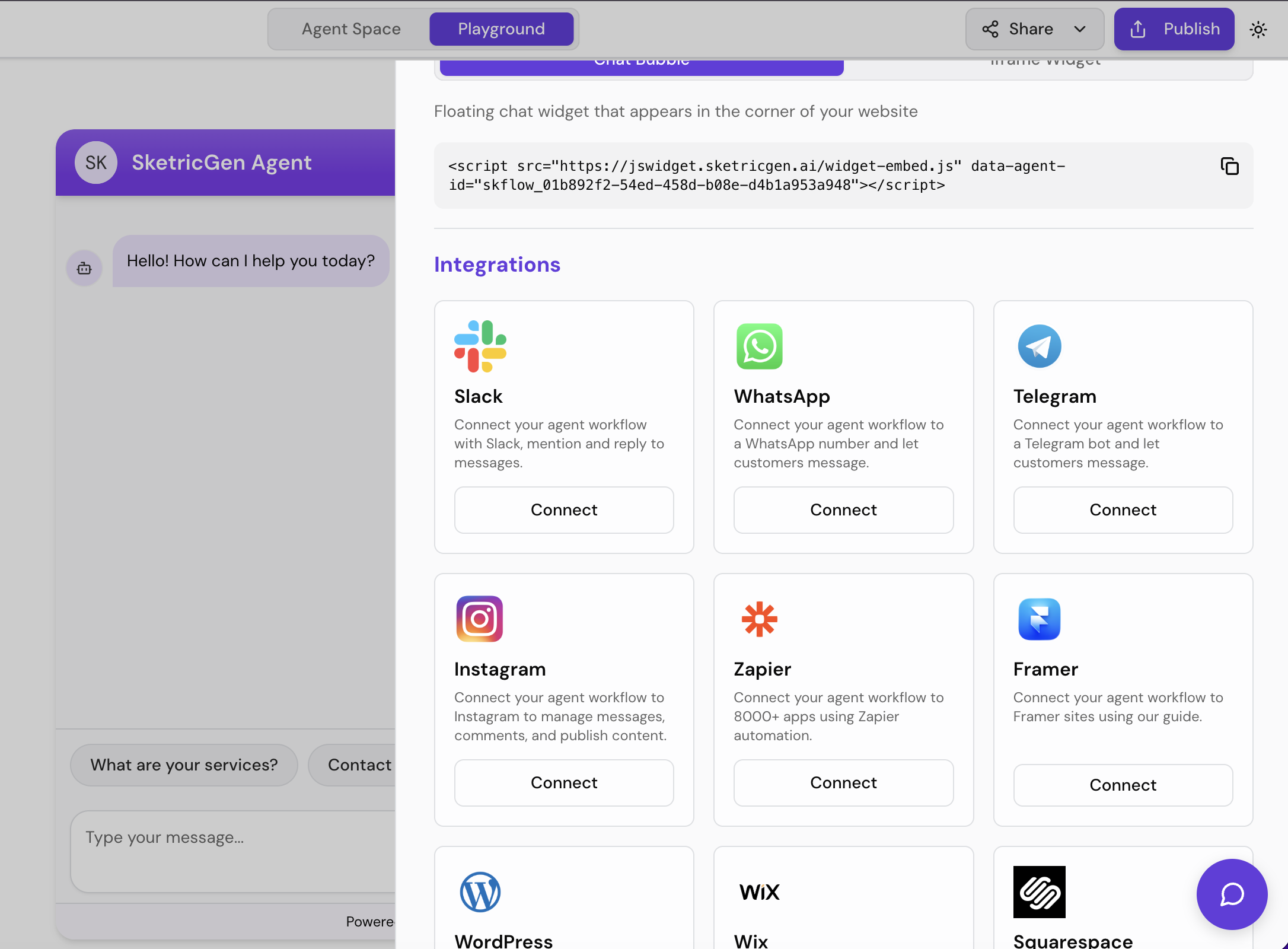Click the Wix logo icon
The height and width of the screenshot is (949, 1288).
pyautogui.click(x=759, y=892)
